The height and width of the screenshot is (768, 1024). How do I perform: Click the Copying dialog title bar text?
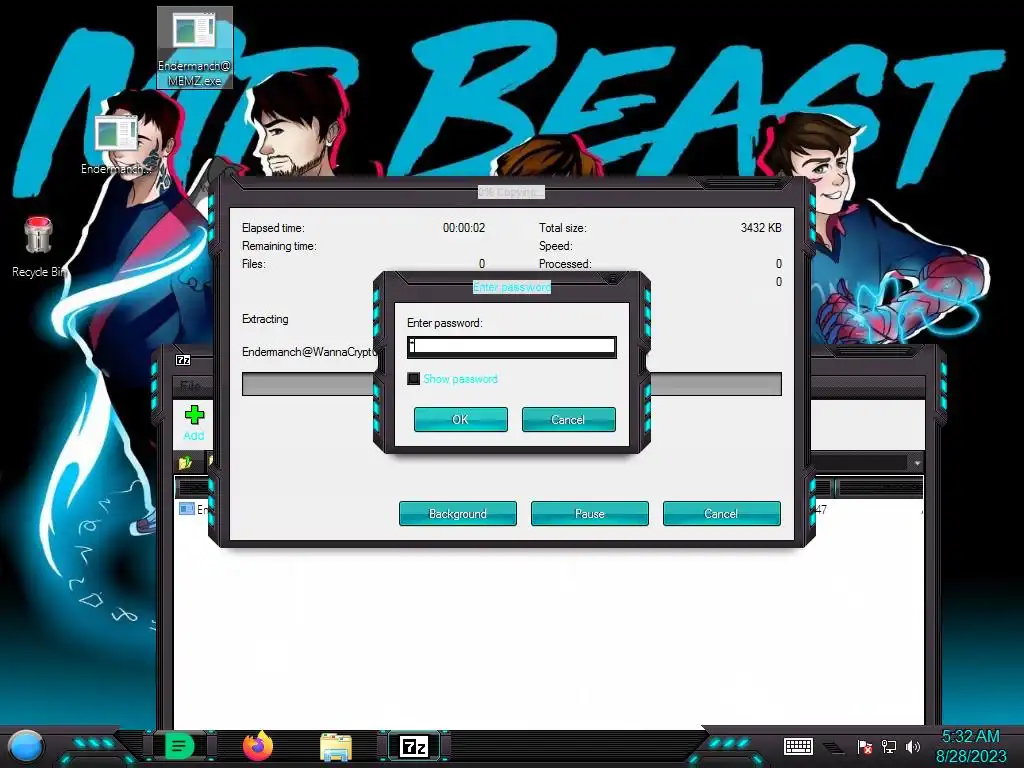point(511,192)
